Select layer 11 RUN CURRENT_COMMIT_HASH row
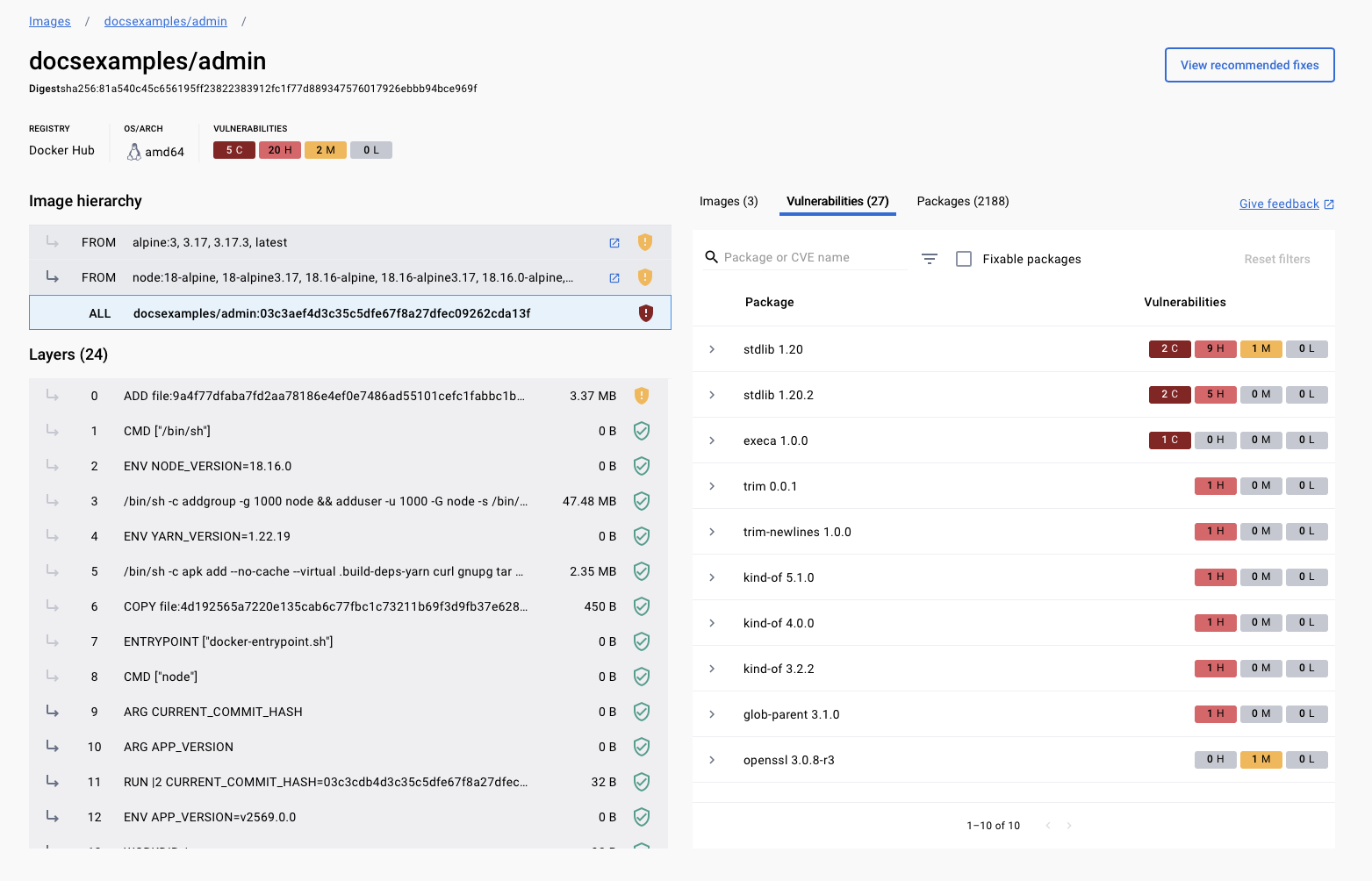 348,782
